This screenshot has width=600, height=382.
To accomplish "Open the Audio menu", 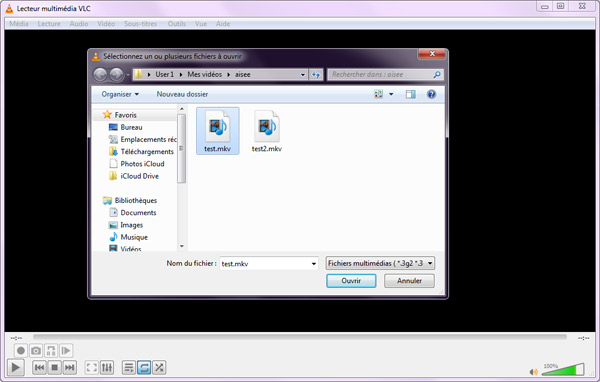I will (x=79, y=24).
